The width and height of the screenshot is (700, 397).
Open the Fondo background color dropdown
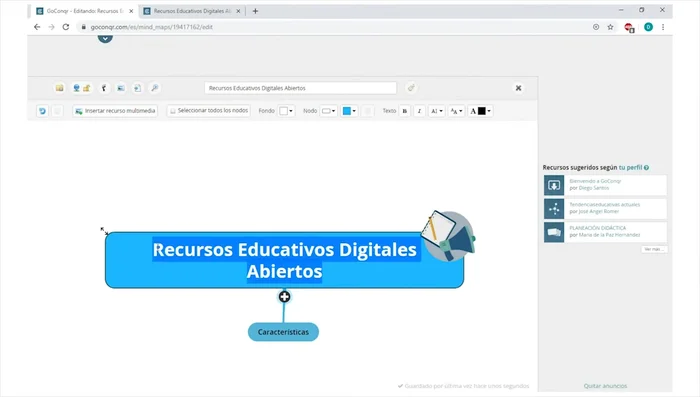click(286, 111)
